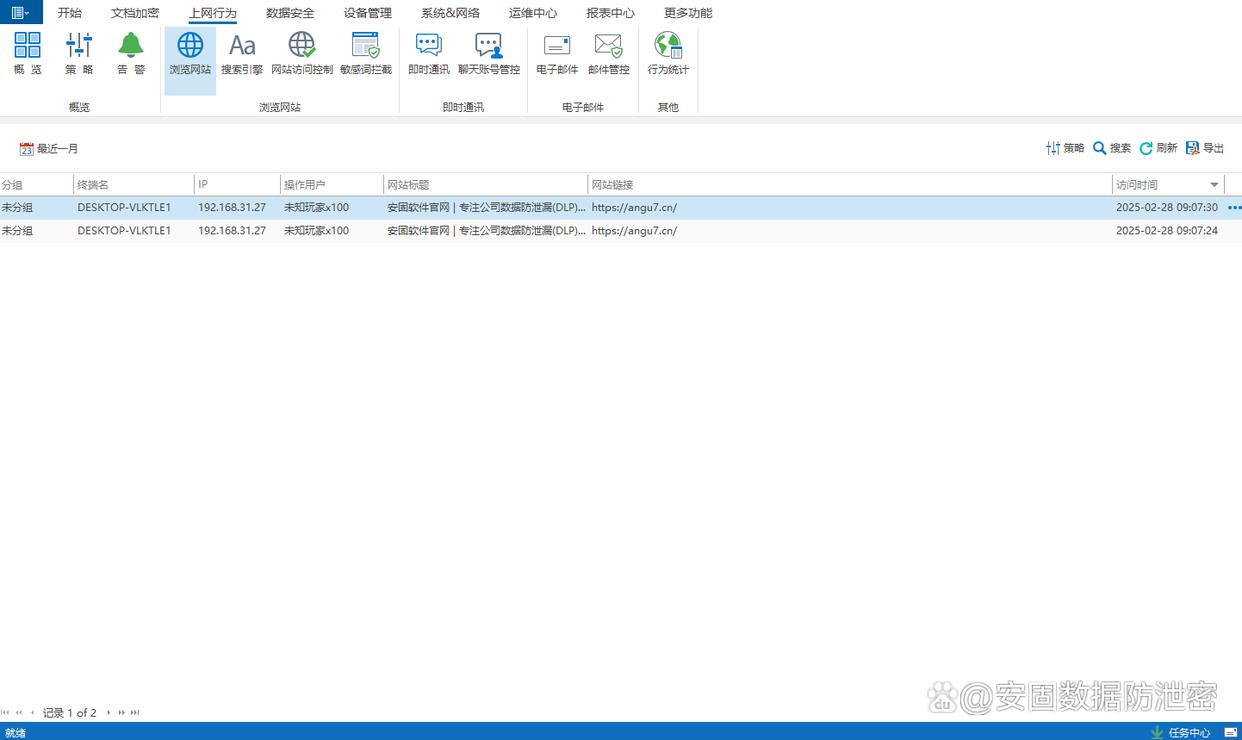Switch to the 数据安全 ribbon tab
1242x740 pixels.
290,13
